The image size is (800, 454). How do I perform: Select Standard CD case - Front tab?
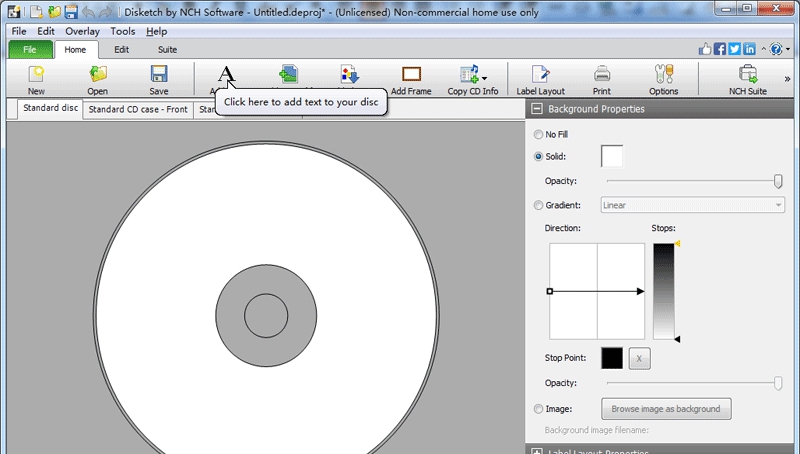pos(138,109)
